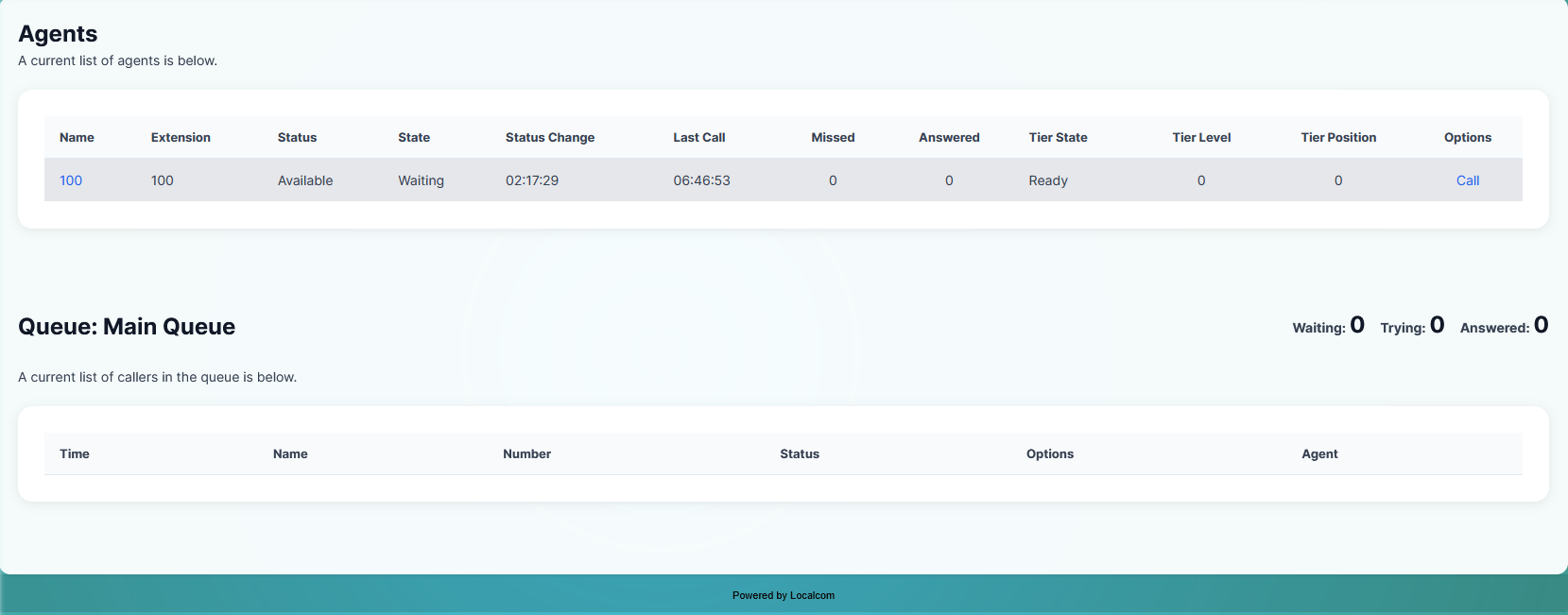Click the Time column header in queue table
The width and height of the screenshot is (1568, 615).
click(75, 453)
